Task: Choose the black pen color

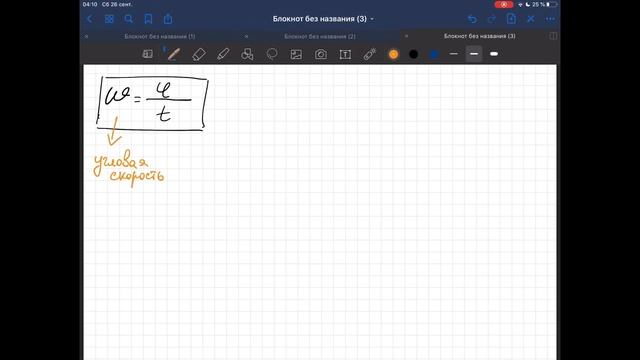Action: [413, 54]
